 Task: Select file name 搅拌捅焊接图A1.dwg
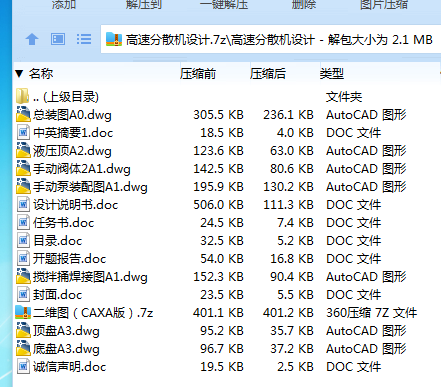pos(90,277)
